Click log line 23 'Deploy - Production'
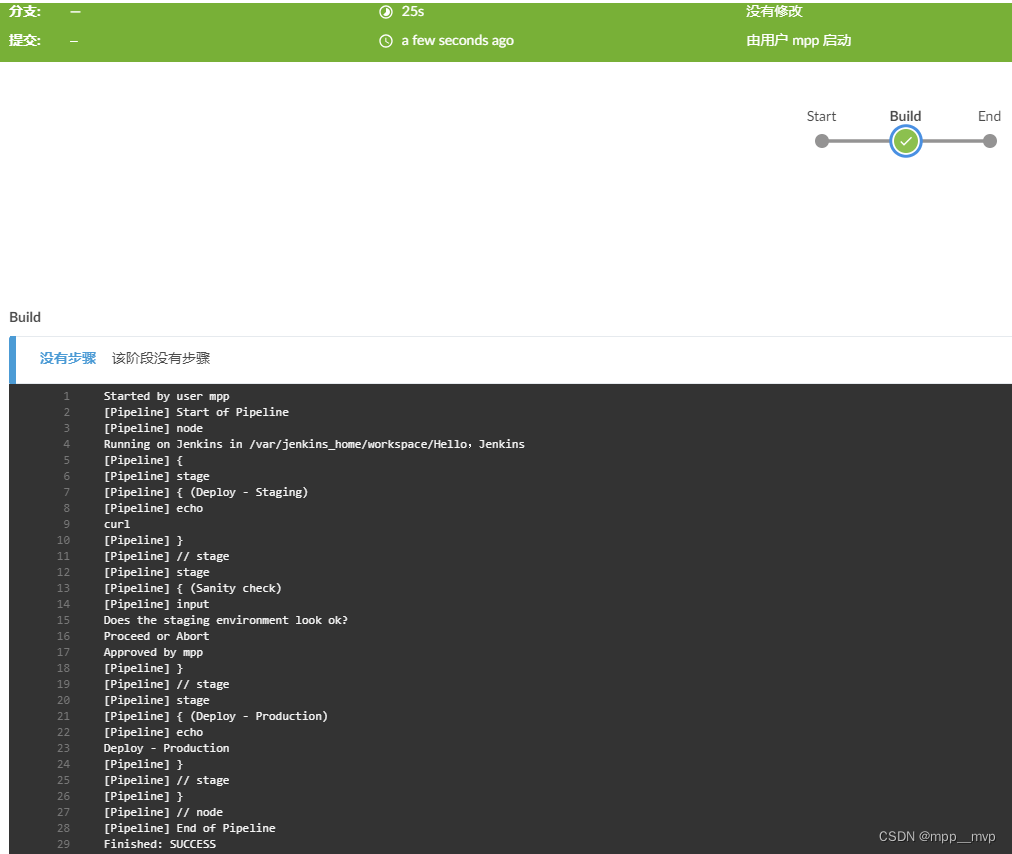The image size is (1012, 854). pos(167,748)
